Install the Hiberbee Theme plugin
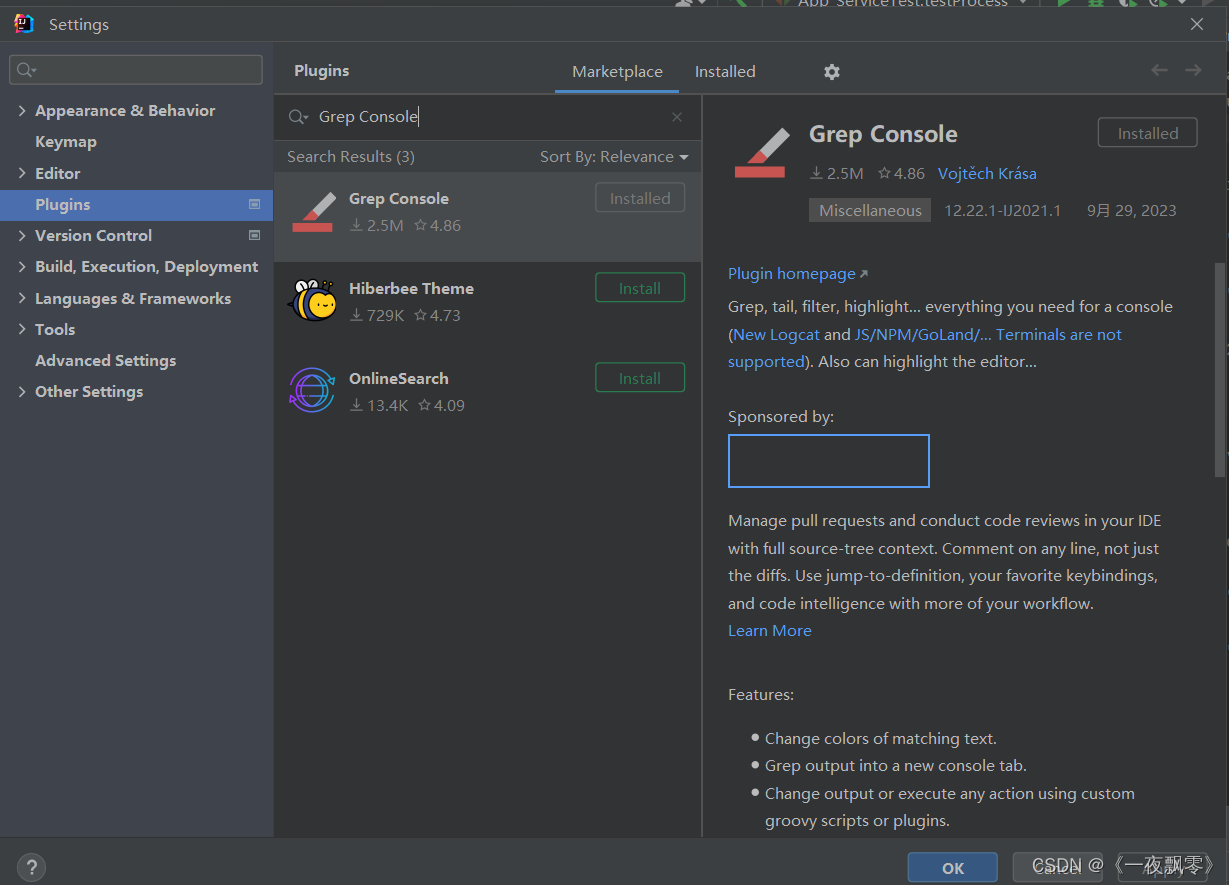Image resolution: width=1229 pixels, height=885 pixels. tap(640, 288)
